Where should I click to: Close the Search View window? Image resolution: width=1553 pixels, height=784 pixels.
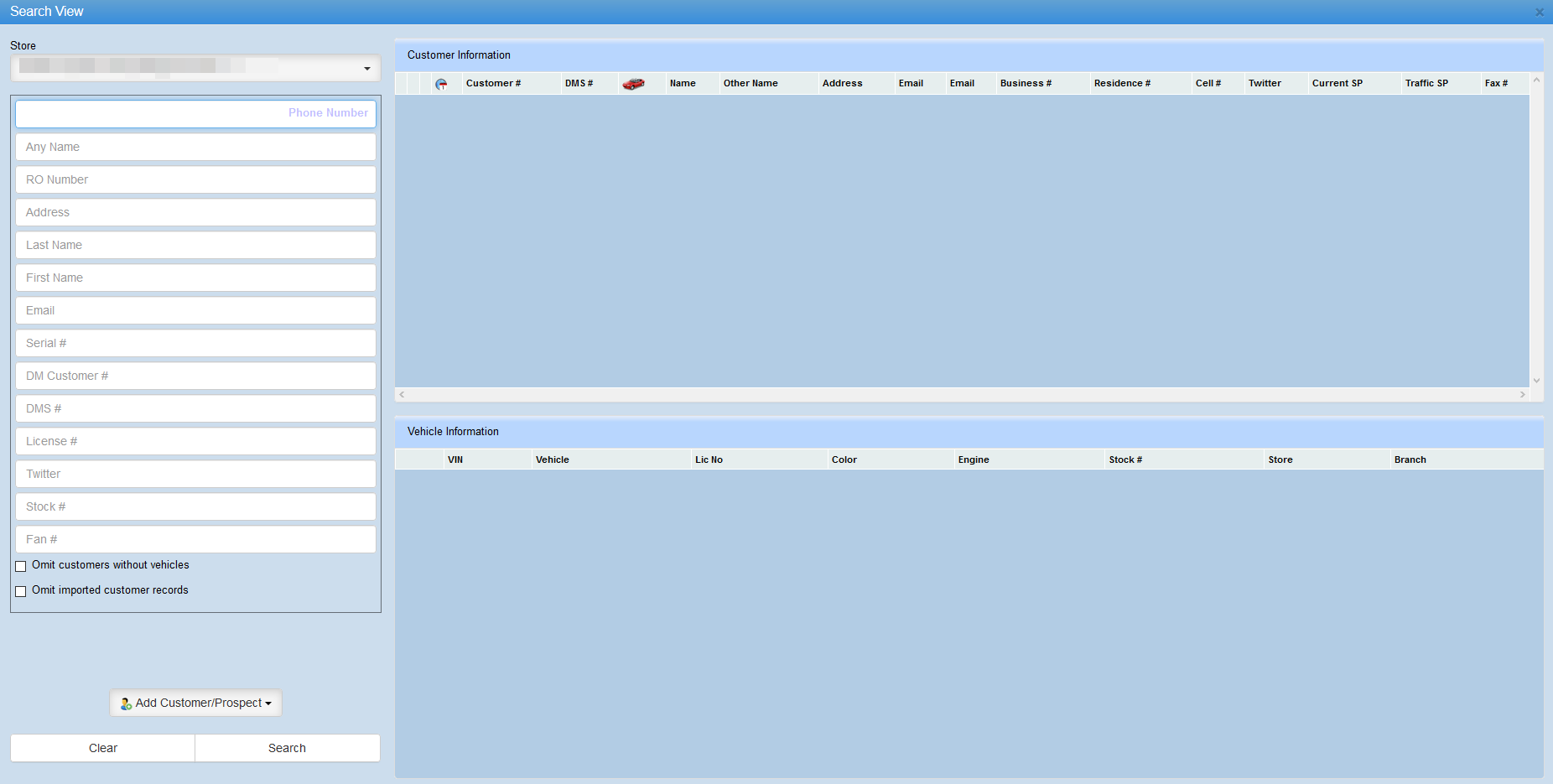point(1539,12)
